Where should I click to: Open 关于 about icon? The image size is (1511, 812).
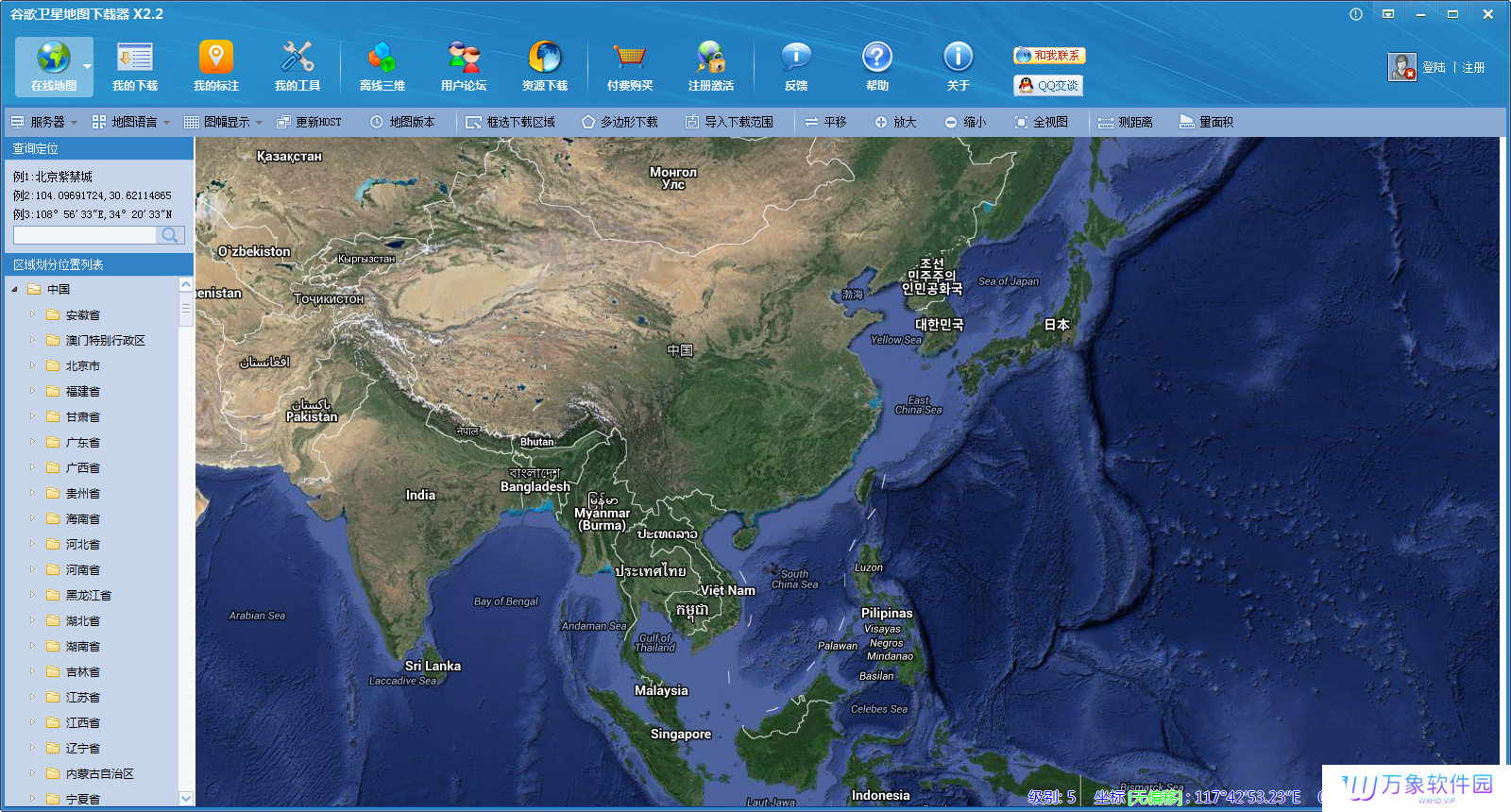point(959,66)
